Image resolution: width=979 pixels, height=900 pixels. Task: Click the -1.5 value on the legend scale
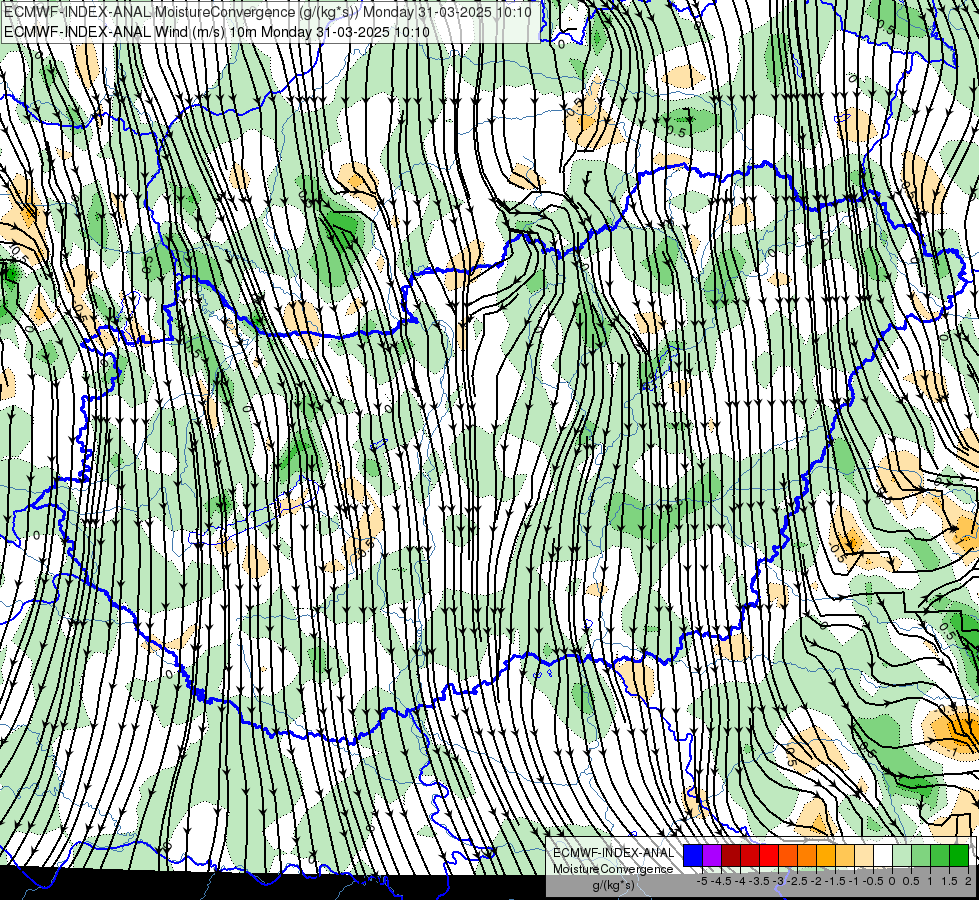click(836, 881)
